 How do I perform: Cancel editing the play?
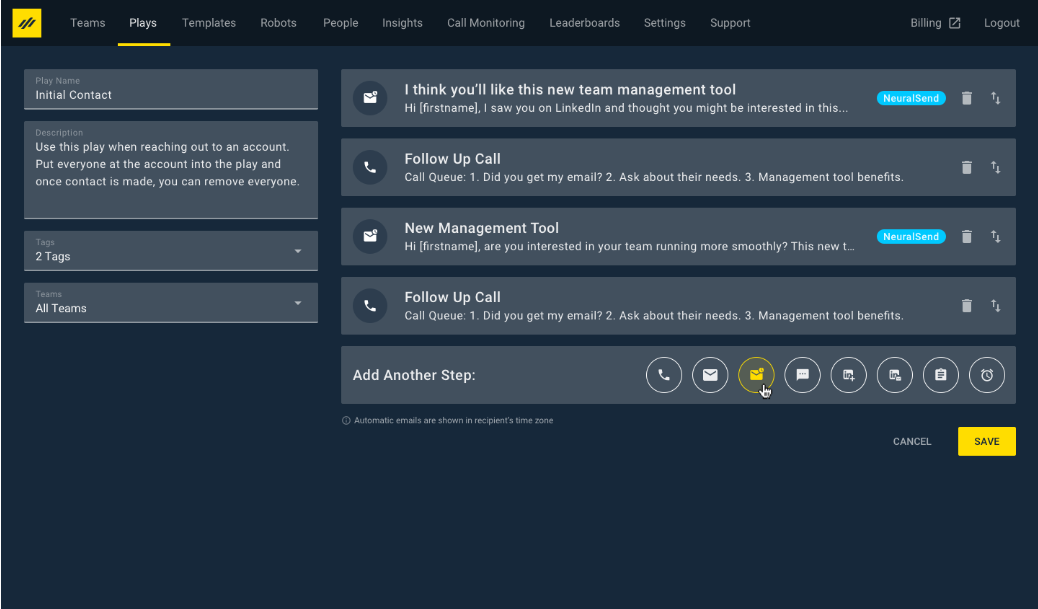pyautogui.click(x=912, y=442)
